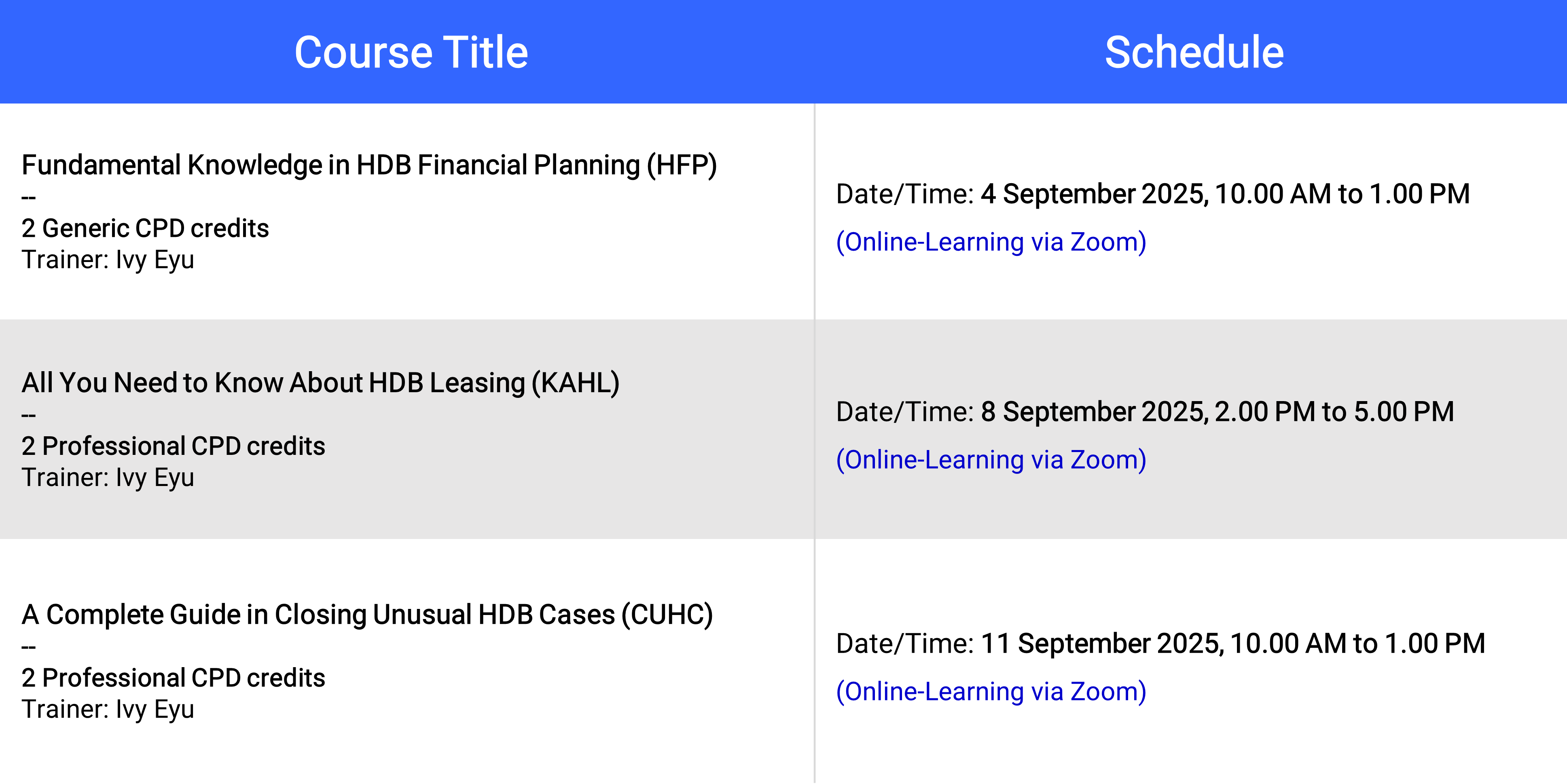Click the Date/Time label in CUHC row
The height and width of the screenshot is (784, 1567).
coord(905,644)
